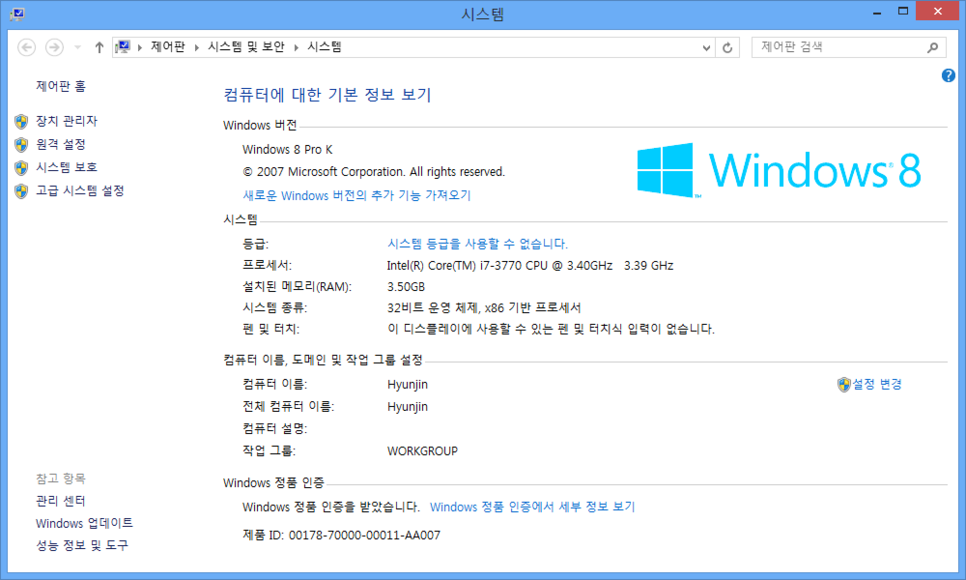Open 관리 센터 link
966x580 pixels.
click(x=60, y=501)
